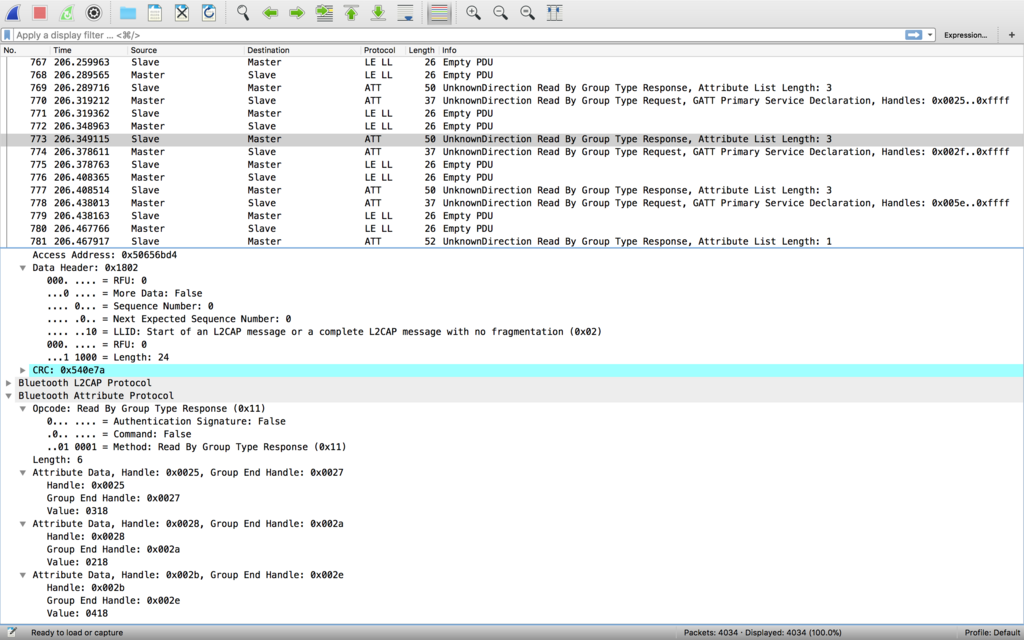Select Group End Handle: 0x002a line

point(113,549)
